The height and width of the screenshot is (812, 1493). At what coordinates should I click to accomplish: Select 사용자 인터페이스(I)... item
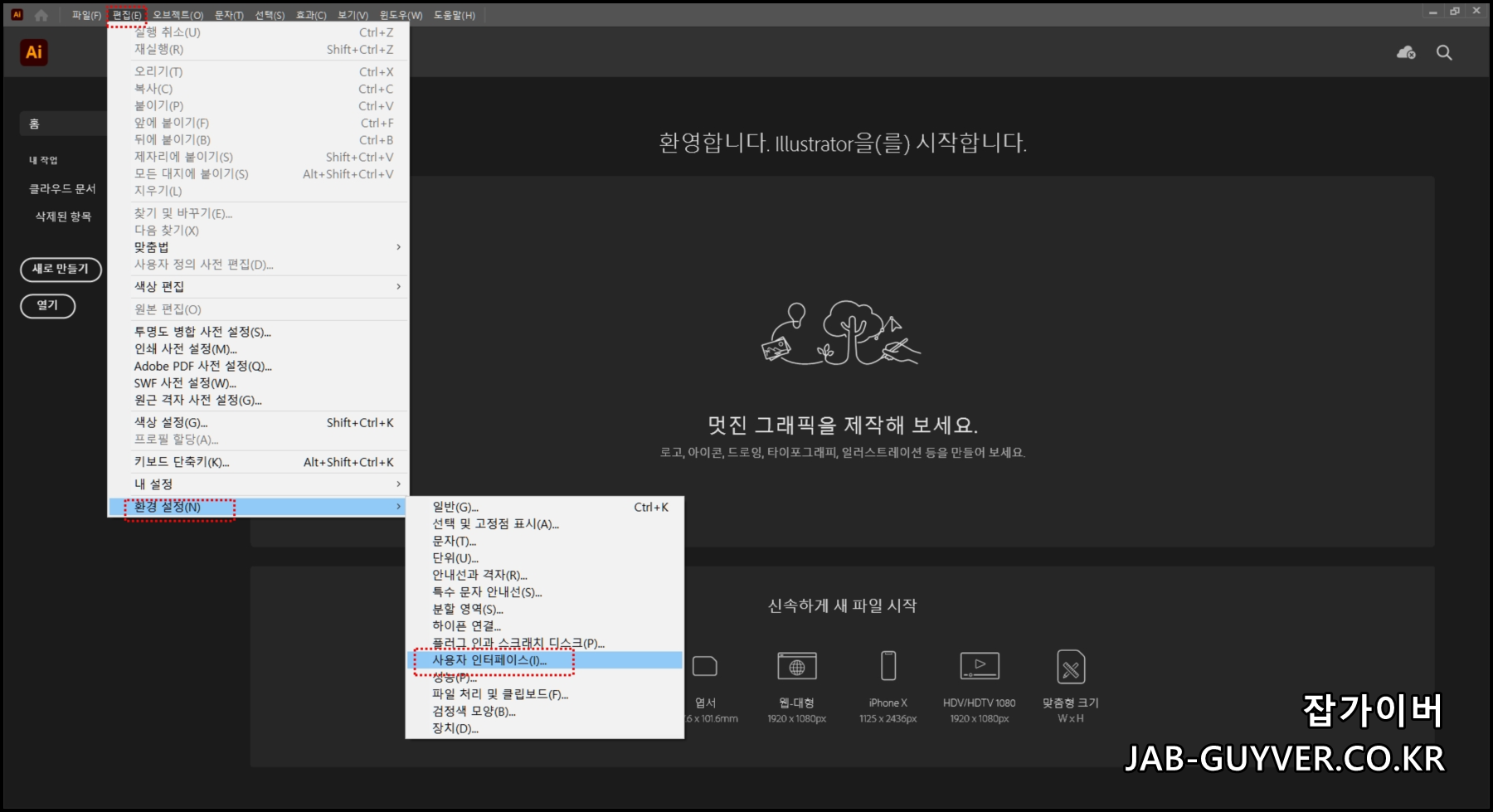coord(545,660)
